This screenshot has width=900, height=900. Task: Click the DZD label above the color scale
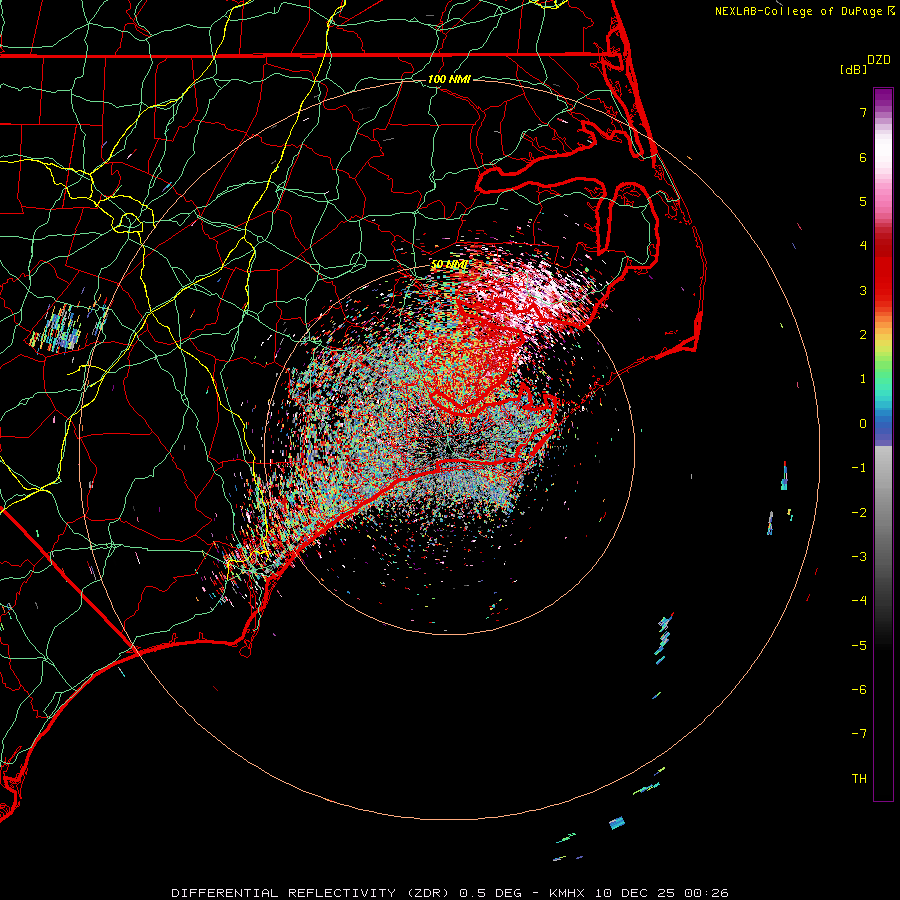(879, 60)
